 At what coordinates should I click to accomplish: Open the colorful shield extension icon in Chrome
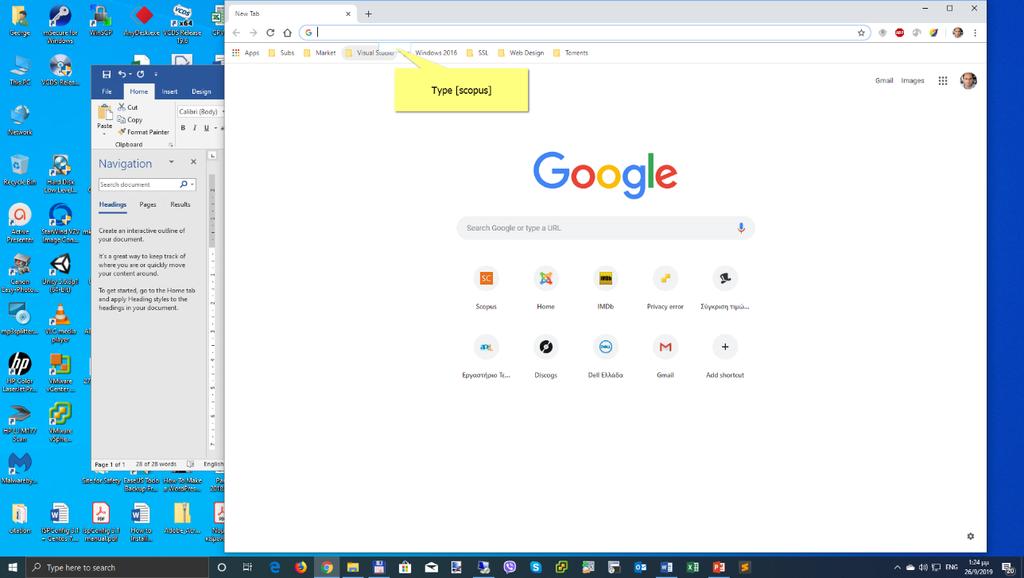pyautogui.click(x=934, y=33)
